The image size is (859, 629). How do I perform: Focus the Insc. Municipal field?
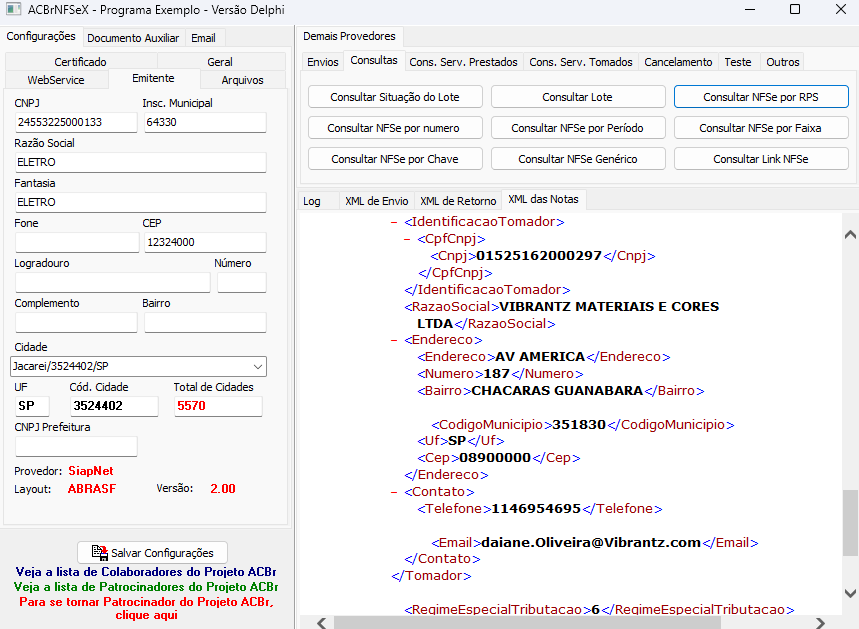(x=205, y=122)
